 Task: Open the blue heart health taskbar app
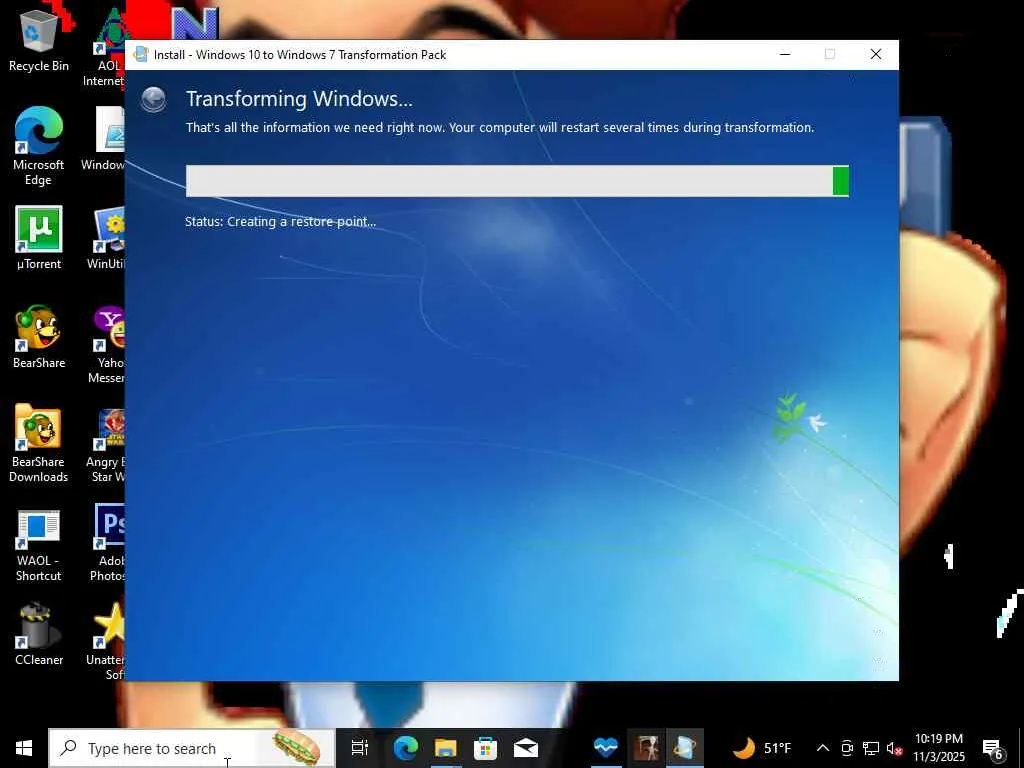(605, 748)
